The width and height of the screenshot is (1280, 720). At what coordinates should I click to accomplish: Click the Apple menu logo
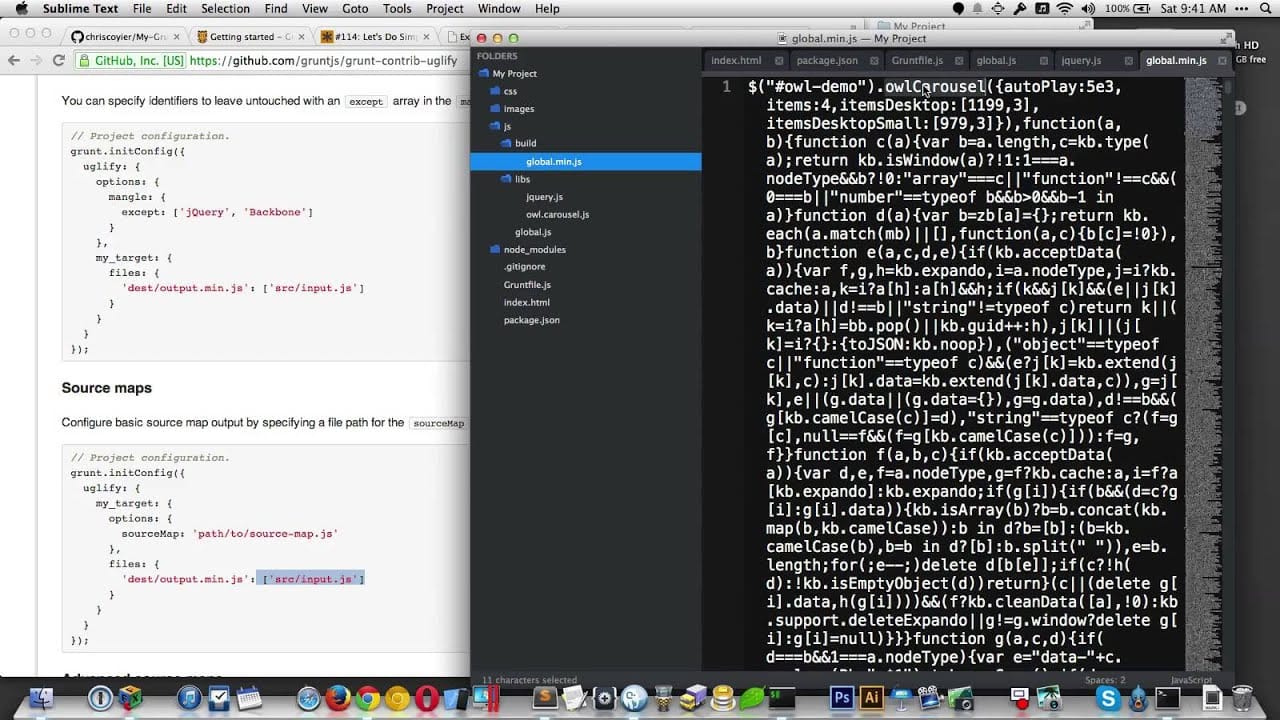coord(20,9)
